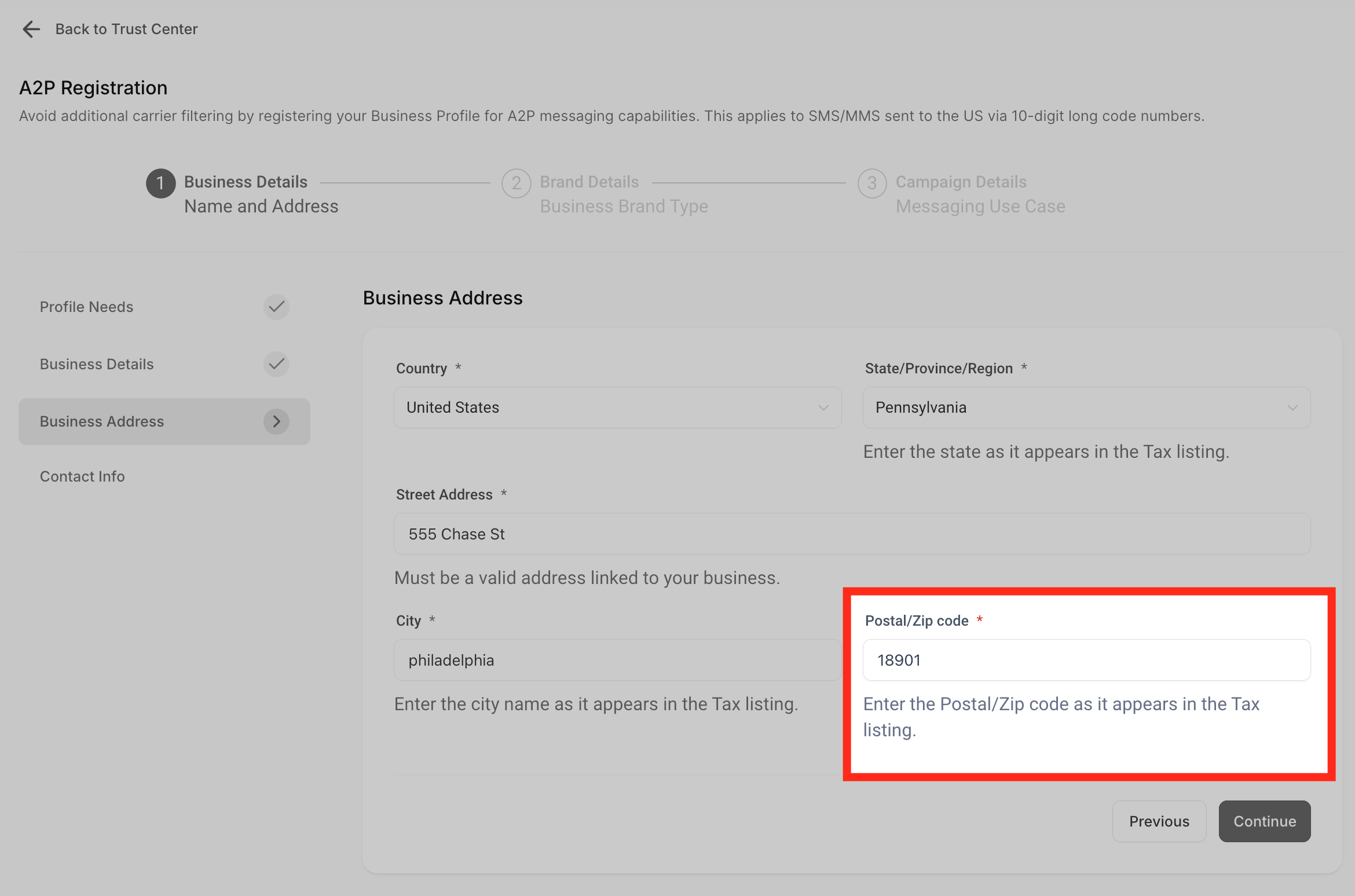Image resolution: width=1355 pixels, height=896 pixels.
Task: Click the Business Address chevron icon
Action: [276, 421]
